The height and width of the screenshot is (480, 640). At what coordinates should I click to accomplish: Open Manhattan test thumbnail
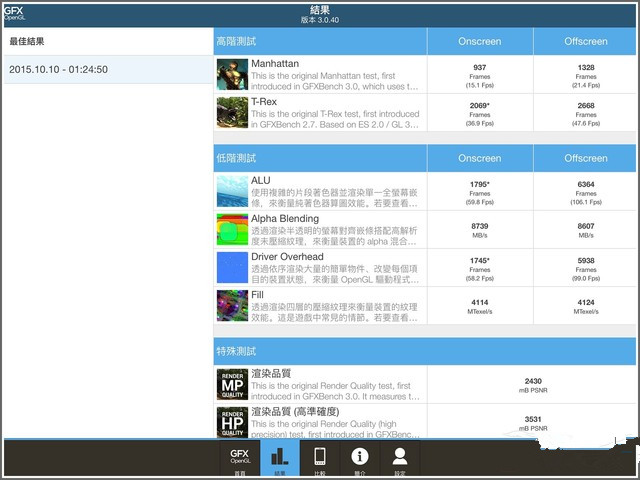pos(232,74)
